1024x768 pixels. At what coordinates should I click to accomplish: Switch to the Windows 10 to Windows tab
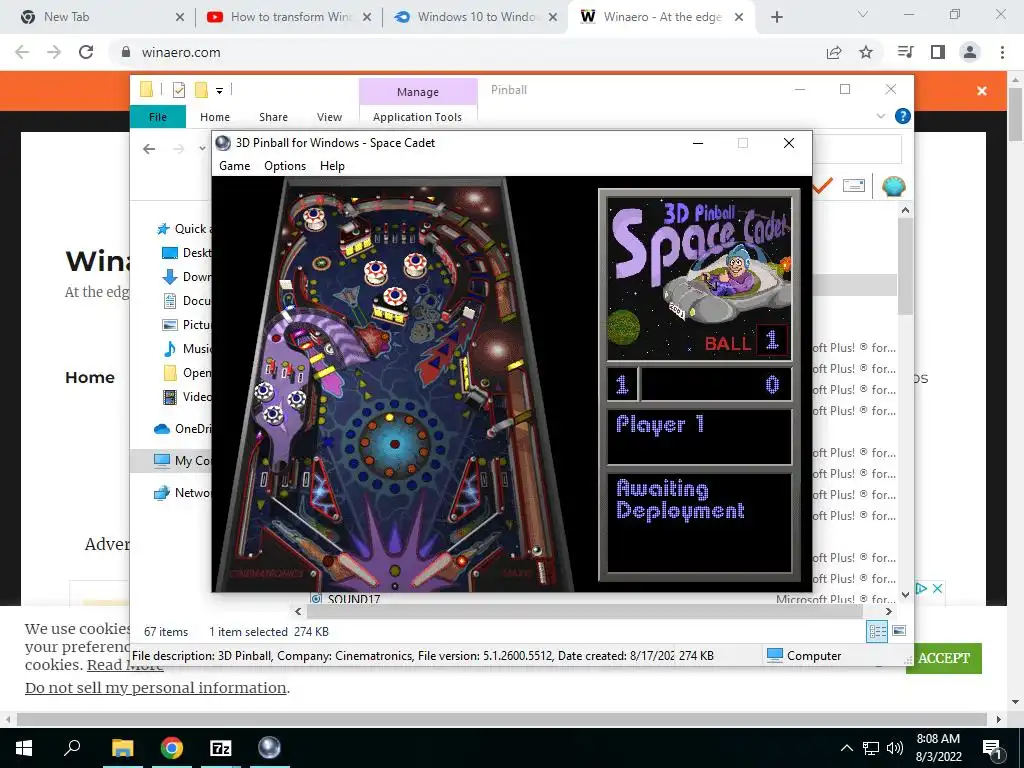[476, 17]
